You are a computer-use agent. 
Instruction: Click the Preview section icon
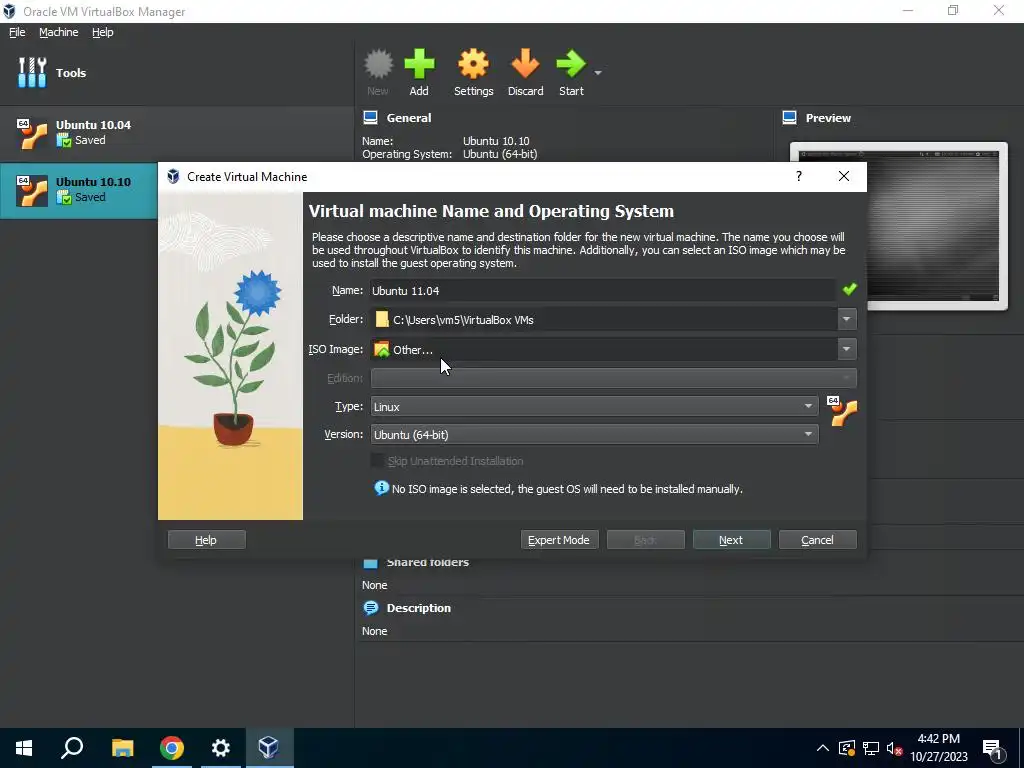click(x=790, y=118)
